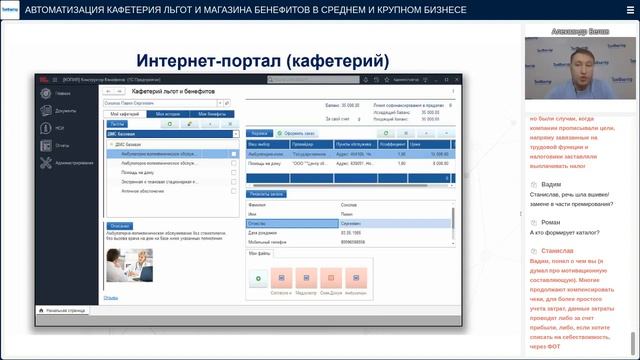This screenshot has height=360, width=640.
Task: Open the settings icon next to Администратор
Action: (x=425, y=80)
